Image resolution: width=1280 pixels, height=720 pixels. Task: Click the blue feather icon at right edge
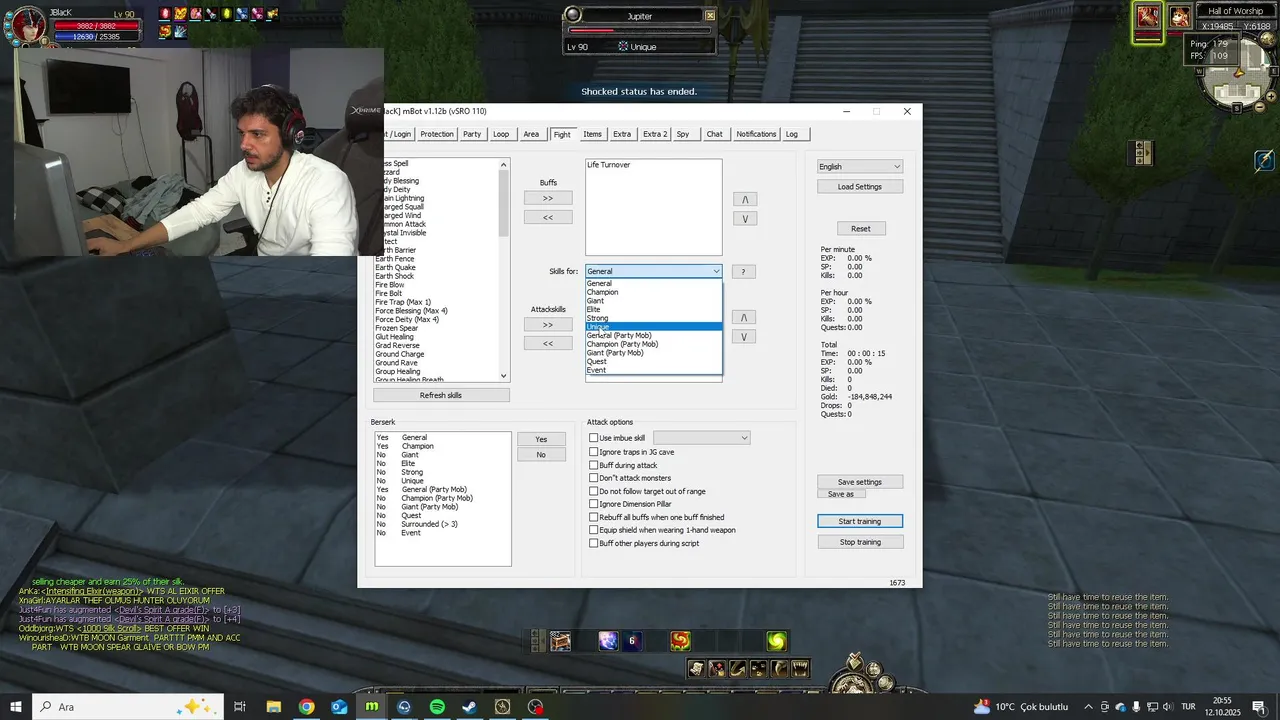1265,160
